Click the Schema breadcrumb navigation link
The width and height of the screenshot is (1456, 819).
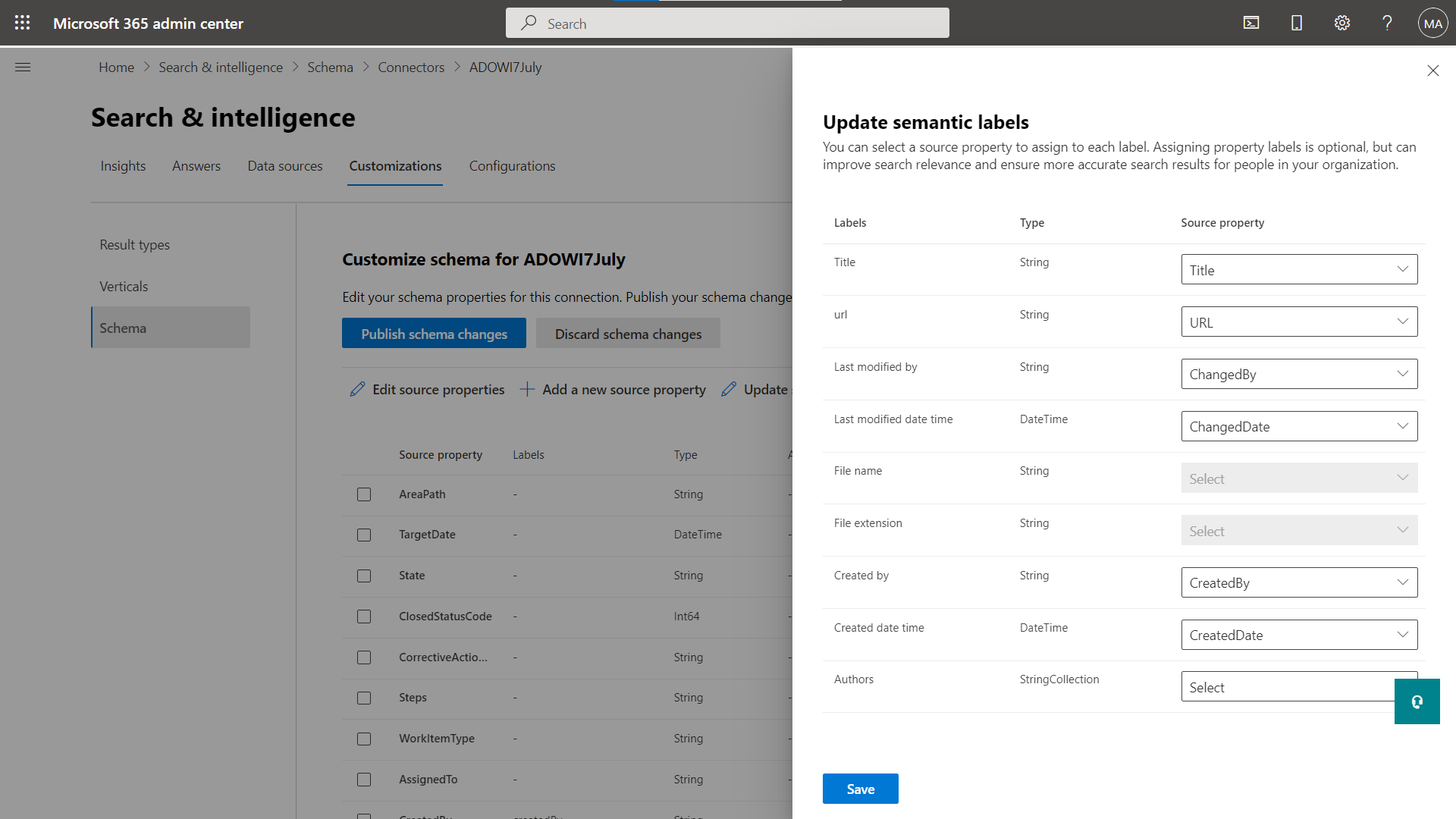click(x=330, y=67)
